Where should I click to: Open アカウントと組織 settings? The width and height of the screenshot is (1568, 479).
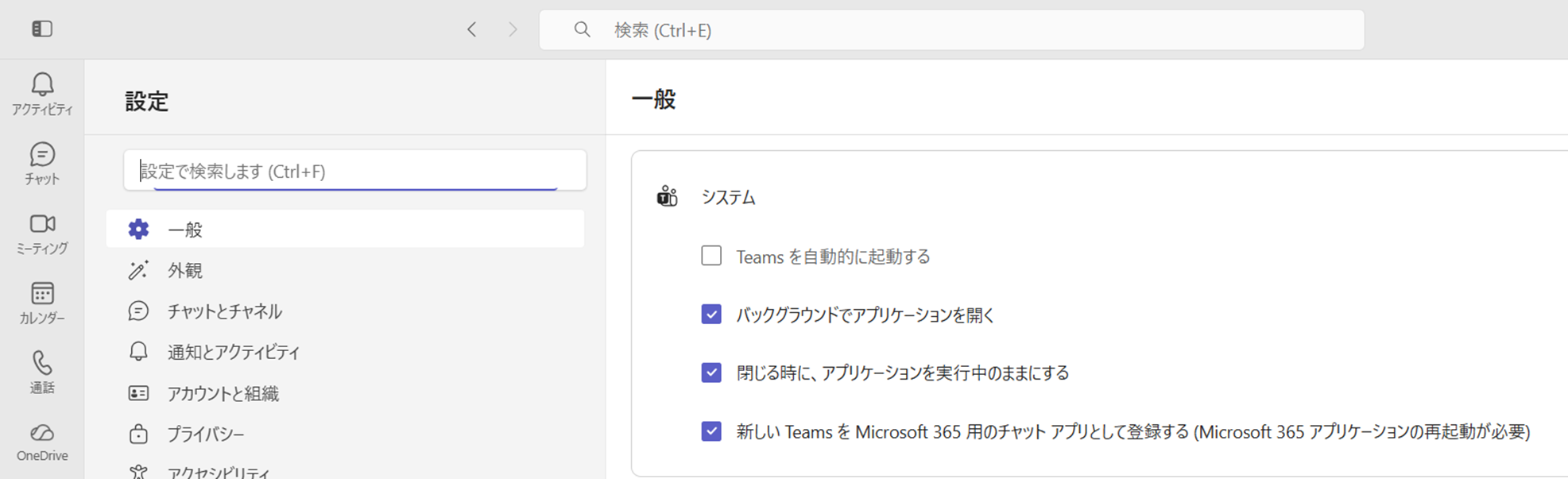coord(346,393)
